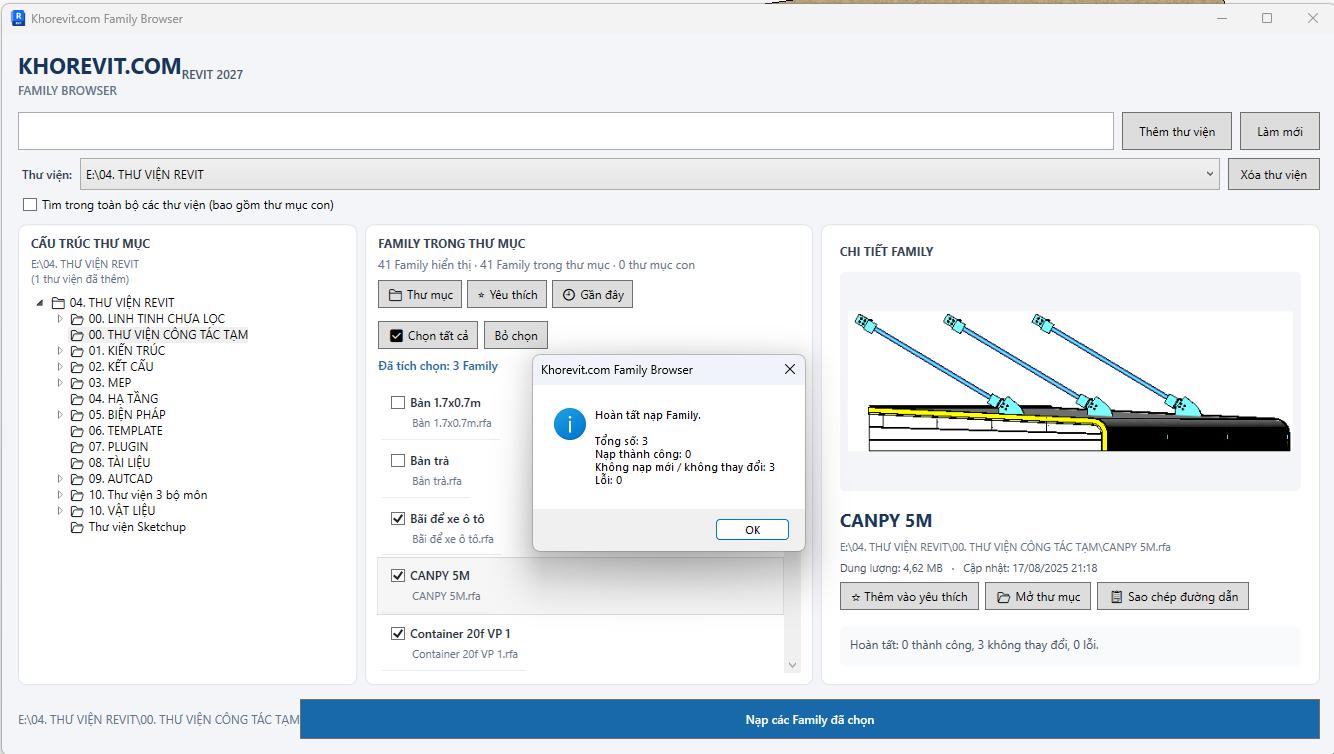Image resolution: width=1334 pixels, height=754 pixels.
Task: Switch to the Gần đây filter tab
Action: [x=593, y=295]
